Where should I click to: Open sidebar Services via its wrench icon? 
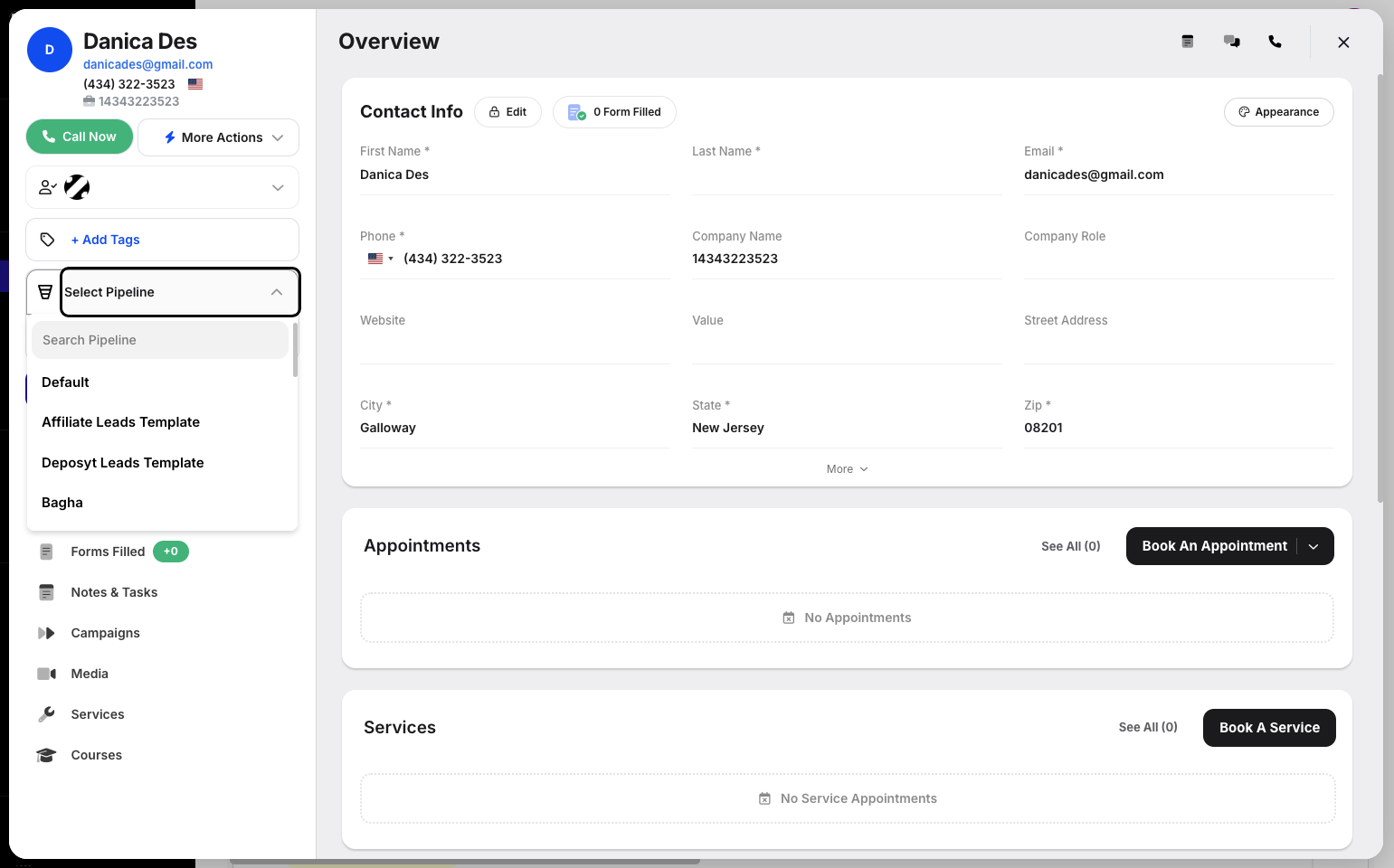coord(46,714)
